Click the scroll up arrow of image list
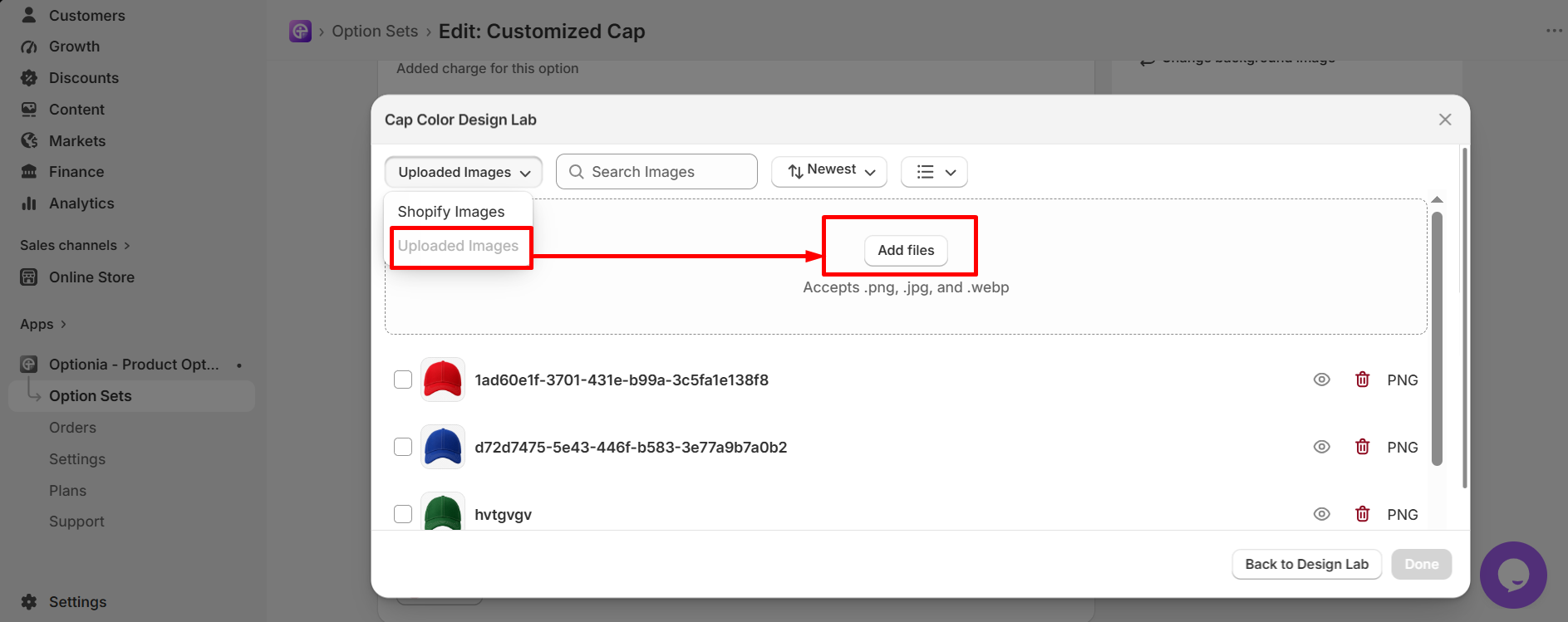This screenshot has width=1568, height=622. [x=1437, y=200]
